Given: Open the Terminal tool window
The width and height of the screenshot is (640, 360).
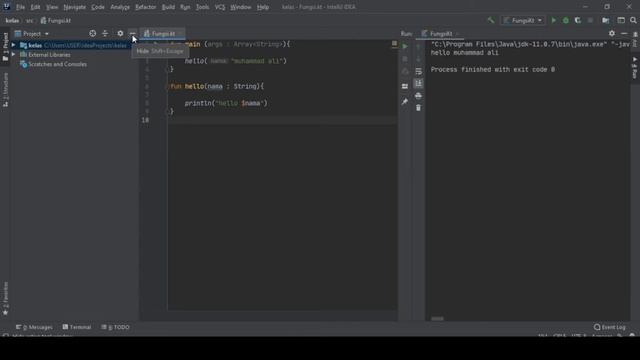Looking at the screenshot, I should coord(77,327).
